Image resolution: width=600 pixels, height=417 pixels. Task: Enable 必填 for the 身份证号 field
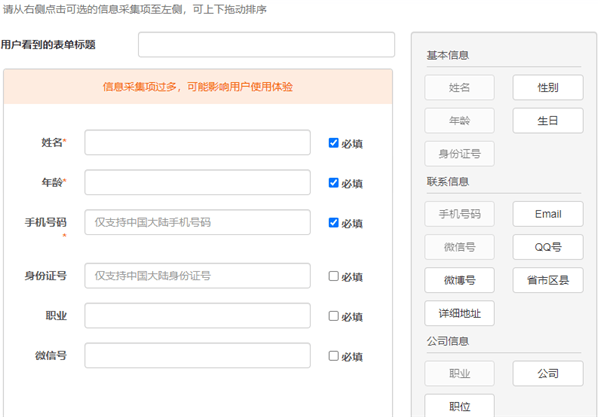[333, 276]
